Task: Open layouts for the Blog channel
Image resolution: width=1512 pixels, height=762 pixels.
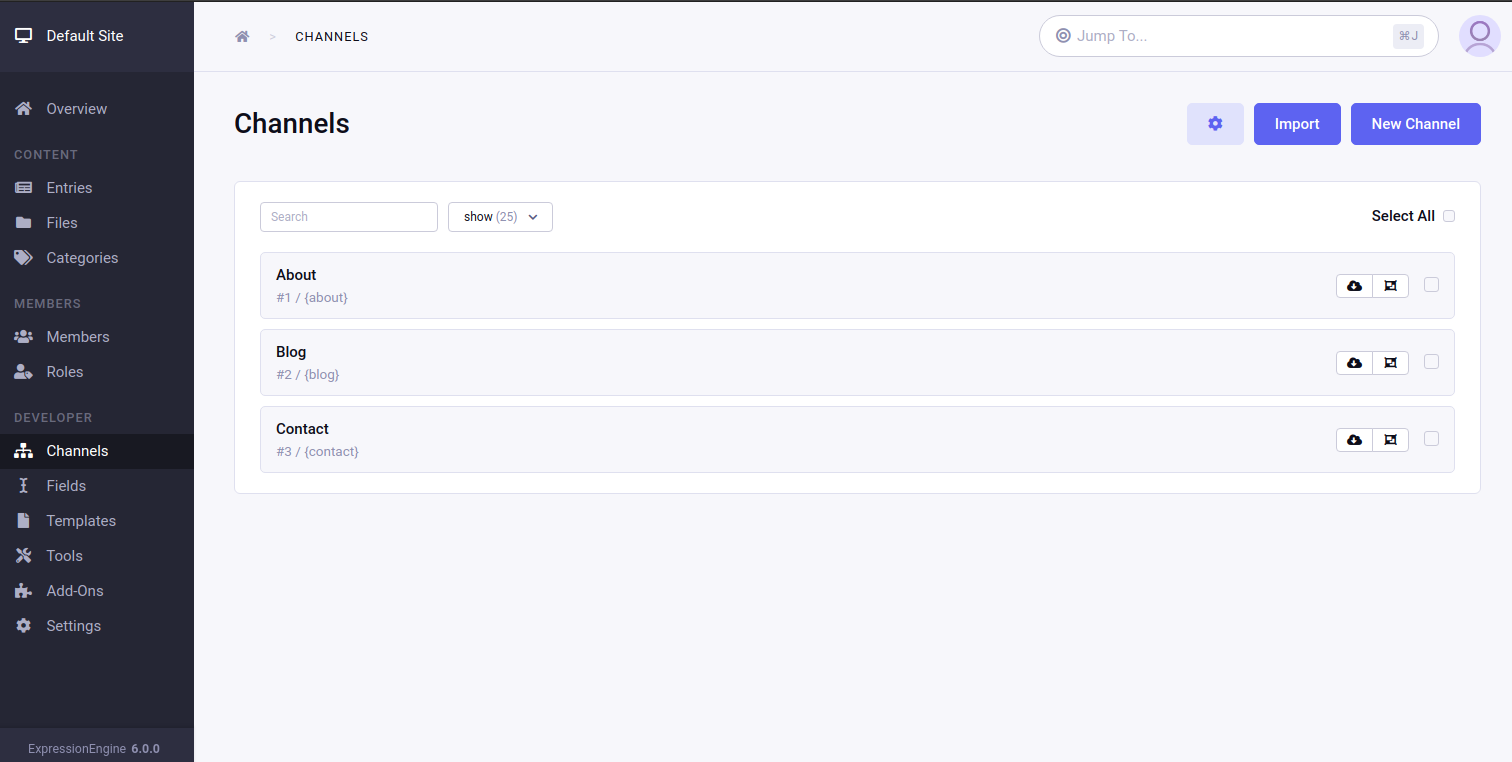Action: click(x=1390, y=362)
